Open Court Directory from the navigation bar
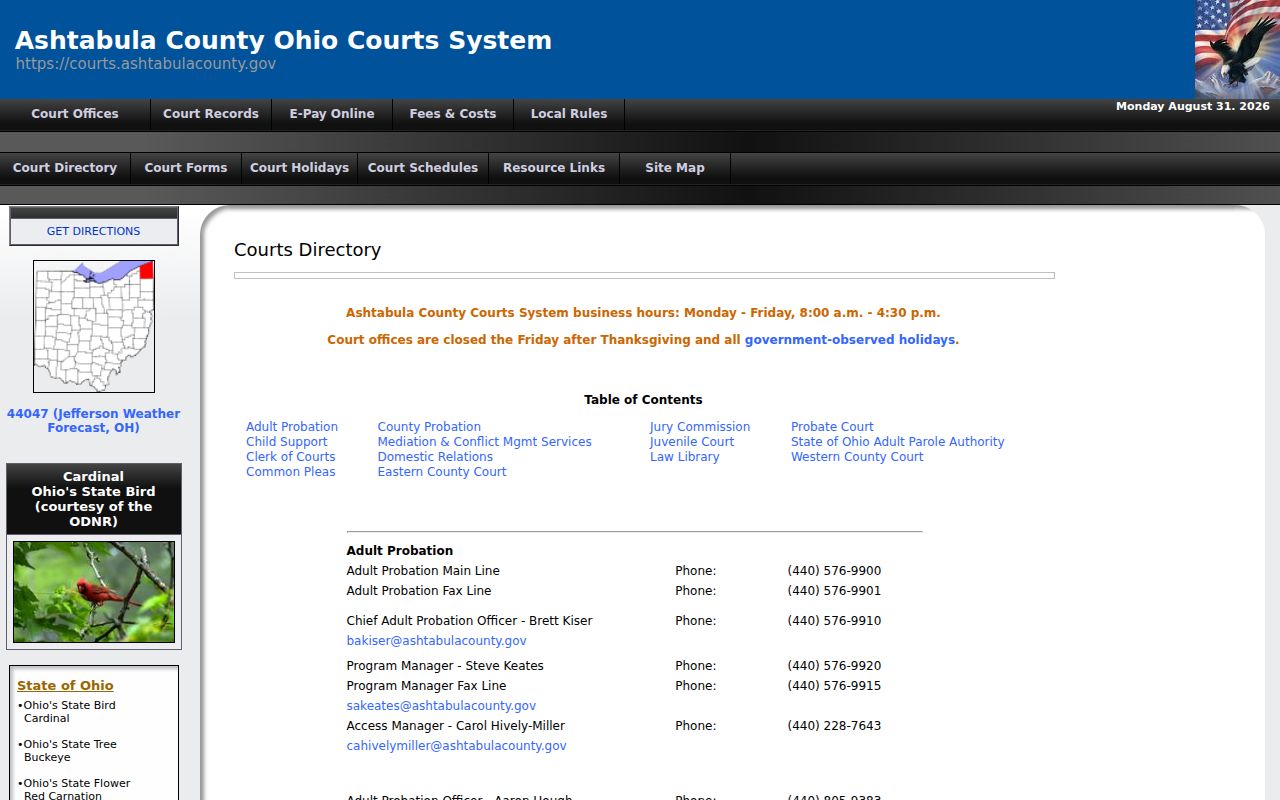 coord(65,168)
